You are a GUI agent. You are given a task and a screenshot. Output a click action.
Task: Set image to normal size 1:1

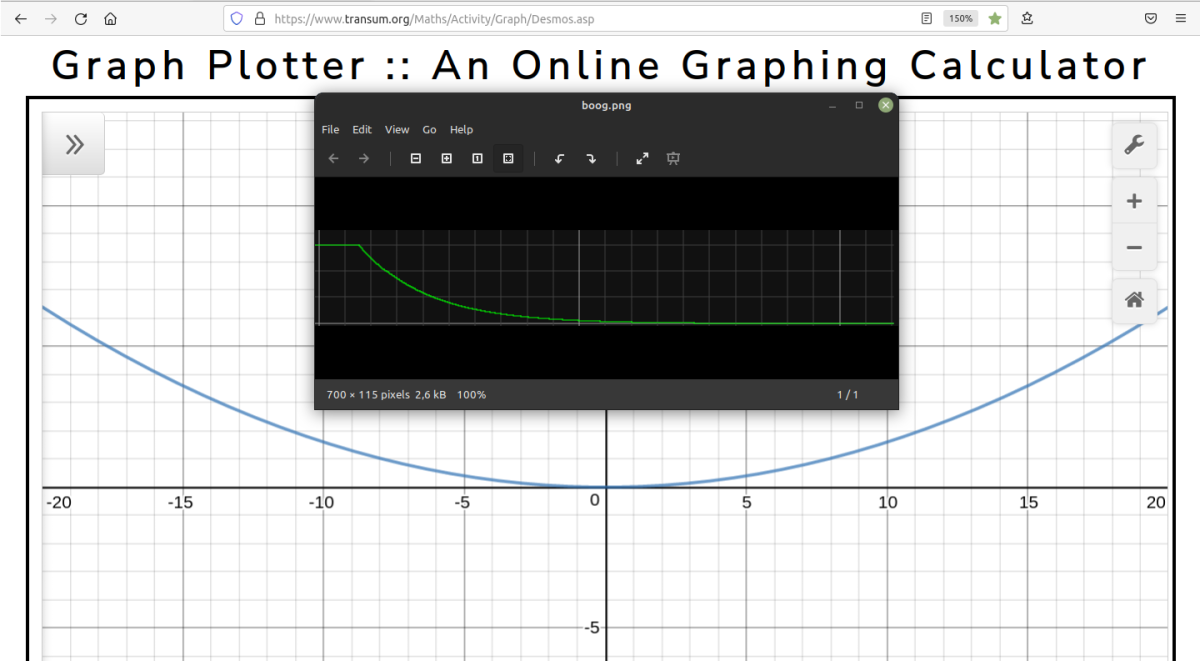tap(477, 158)
